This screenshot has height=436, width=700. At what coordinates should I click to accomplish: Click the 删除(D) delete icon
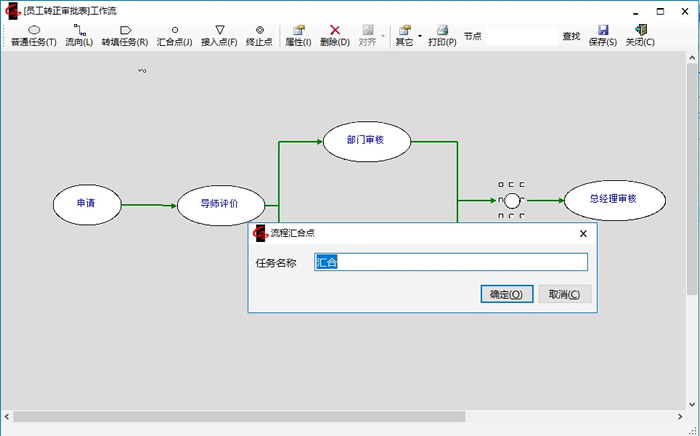point(335,36)
